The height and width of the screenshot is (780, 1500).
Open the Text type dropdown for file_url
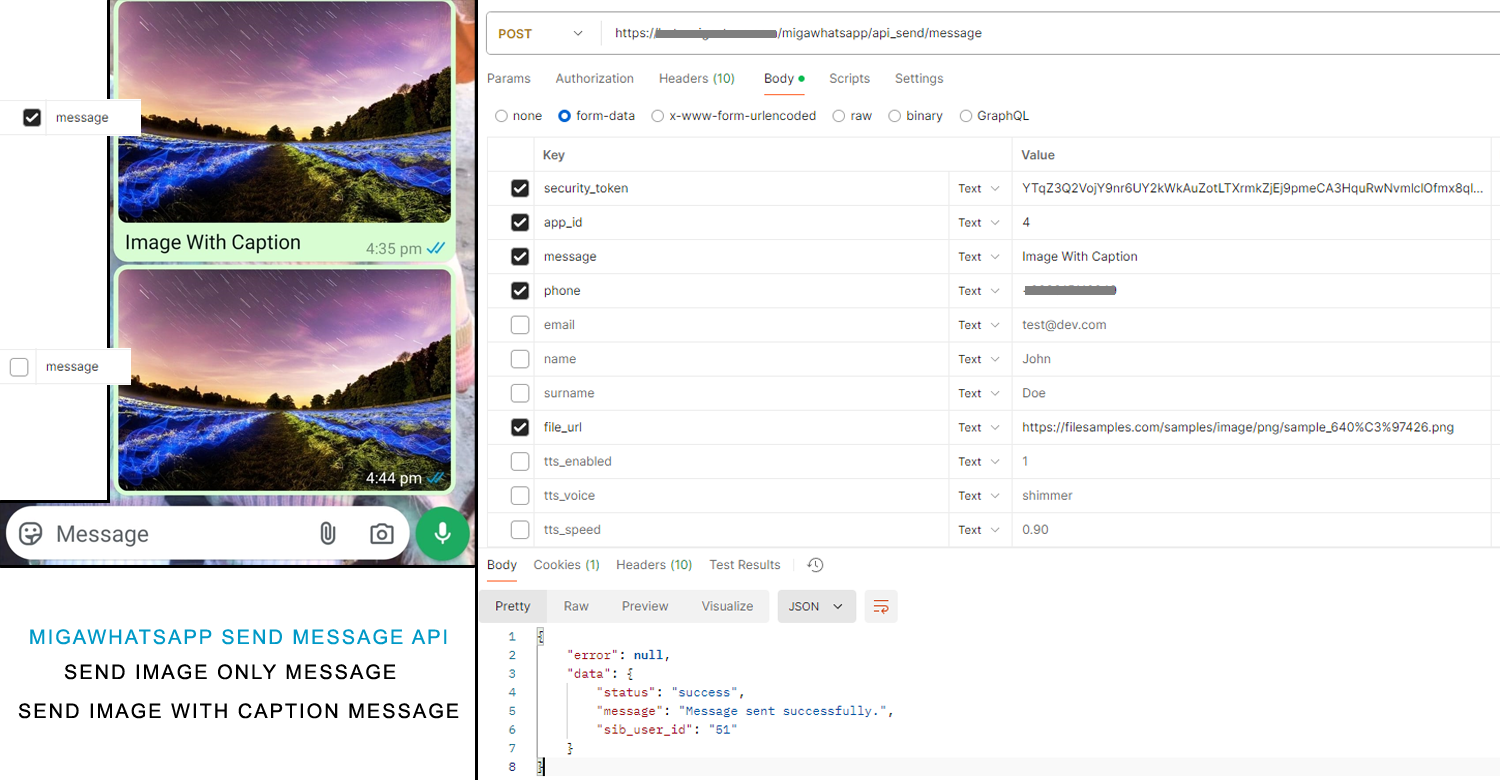pos(979,427)
